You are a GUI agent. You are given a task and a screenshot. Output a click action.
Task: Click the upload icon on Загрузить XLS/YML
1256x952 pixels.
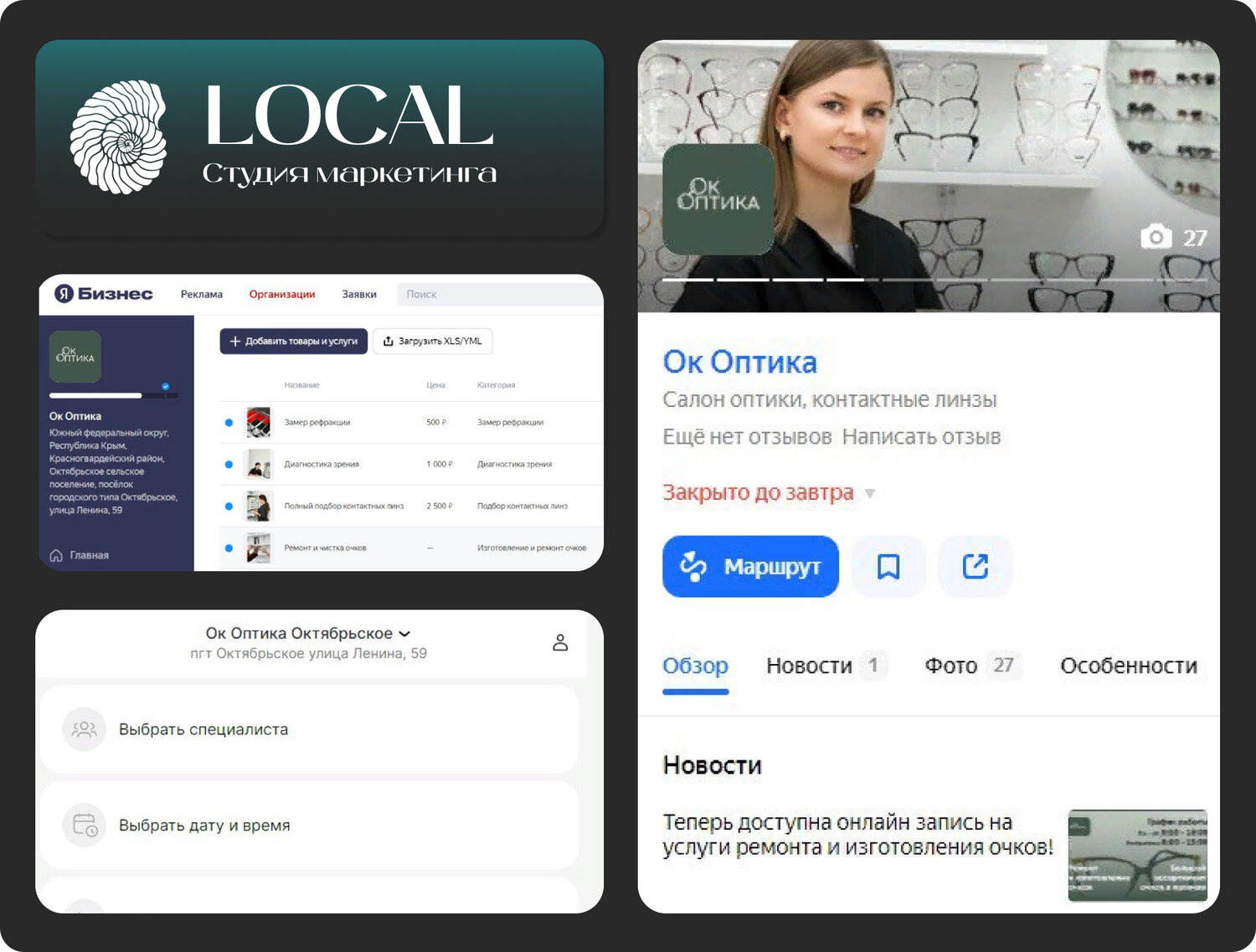389,341
